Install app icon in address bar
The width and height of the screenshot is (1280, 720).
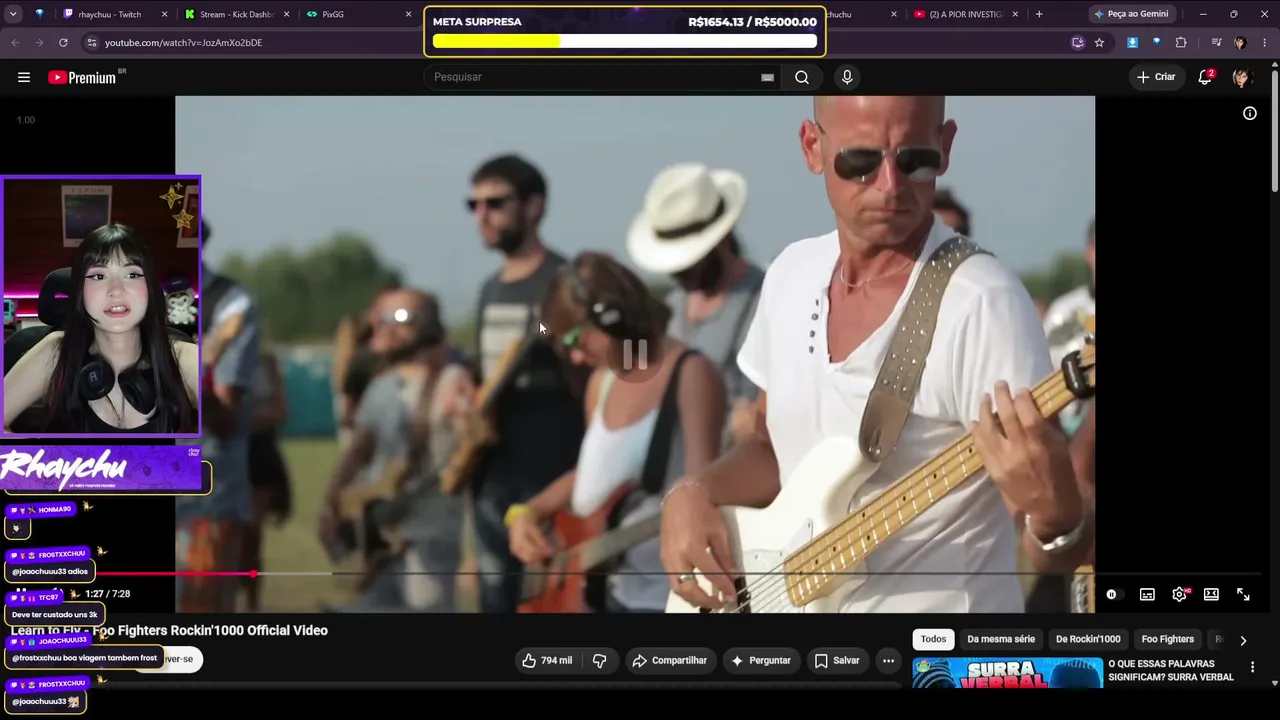[1077, 43]
